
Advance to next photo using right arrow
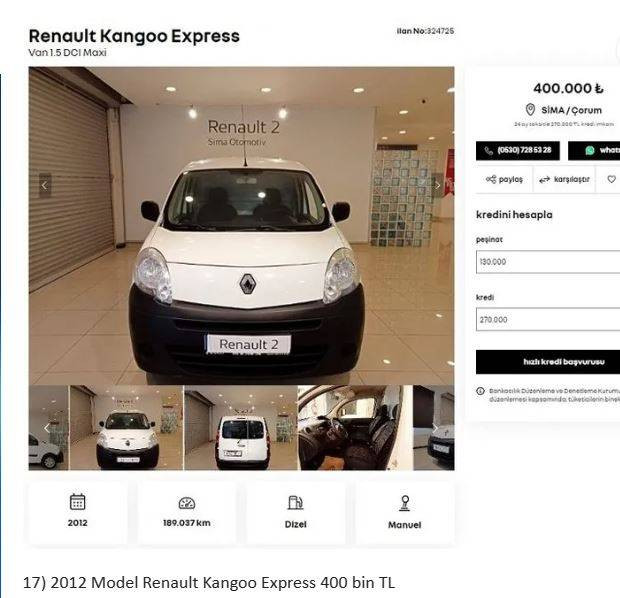point(437,185)
